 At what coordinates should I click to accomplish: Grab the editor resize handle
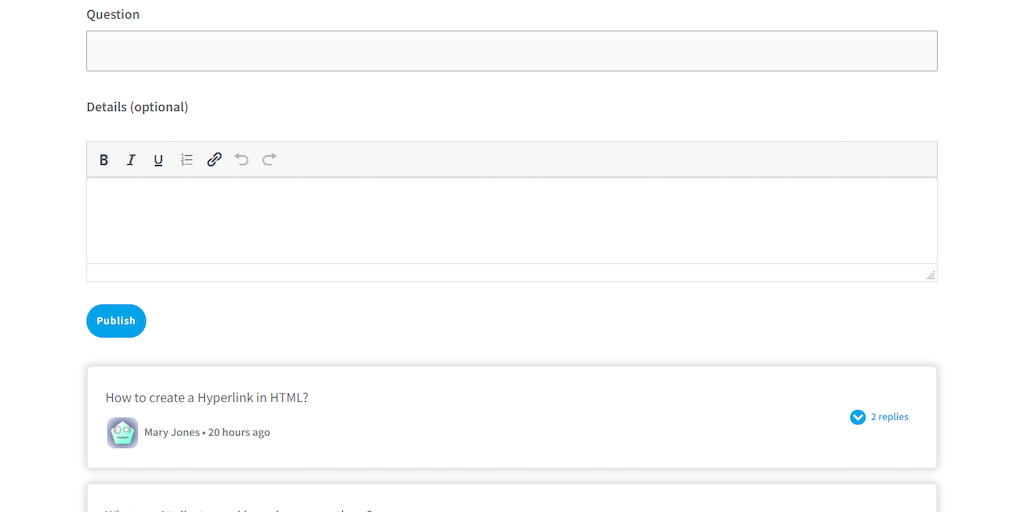pyautogui.click(x=930, y=274)
